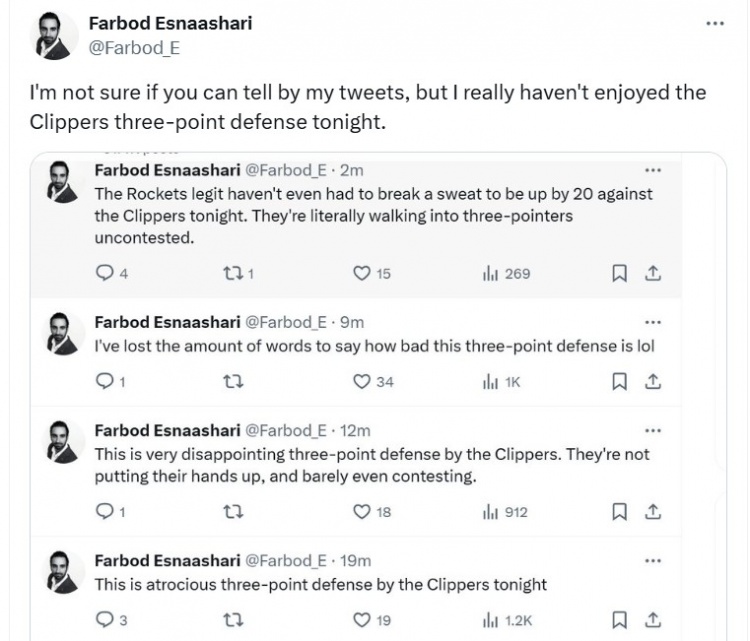View the 1.2K views analytics
The image size is (750, 641).
pyautogui.click(x=491, y=620)
